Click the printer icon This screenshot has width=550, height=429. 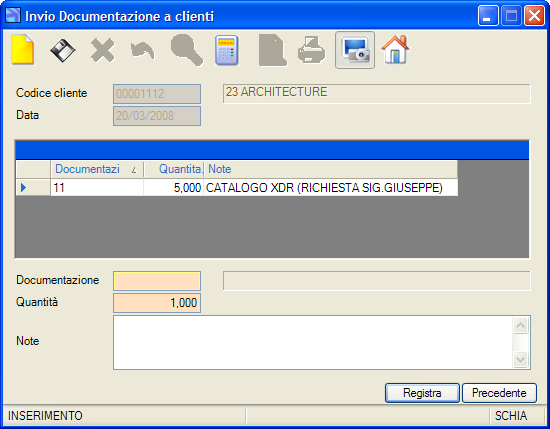(x=311, y=50)
